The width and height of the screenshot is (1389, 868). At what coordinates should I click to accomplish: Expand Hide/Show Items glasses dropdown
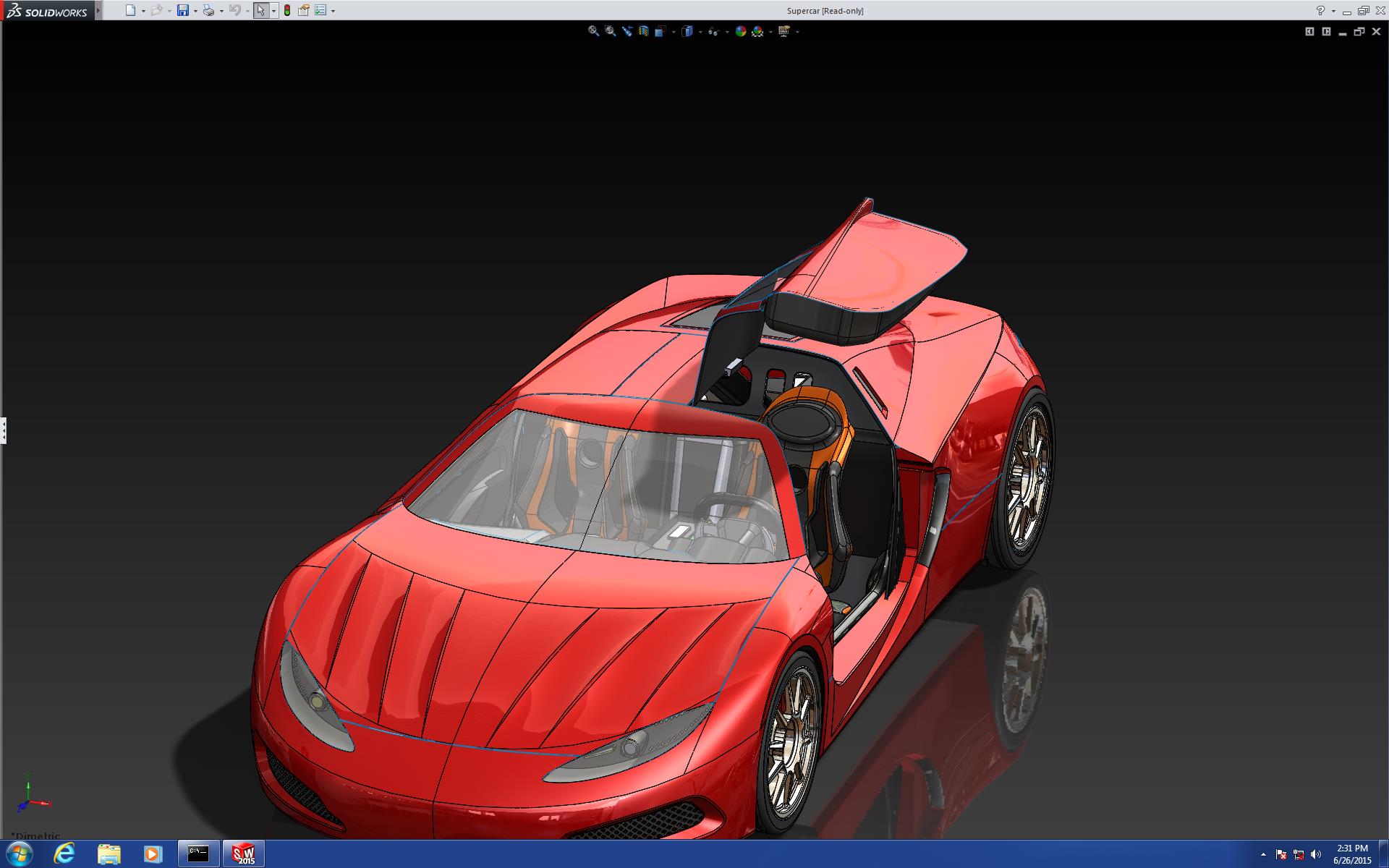click(x=727, y=32)
